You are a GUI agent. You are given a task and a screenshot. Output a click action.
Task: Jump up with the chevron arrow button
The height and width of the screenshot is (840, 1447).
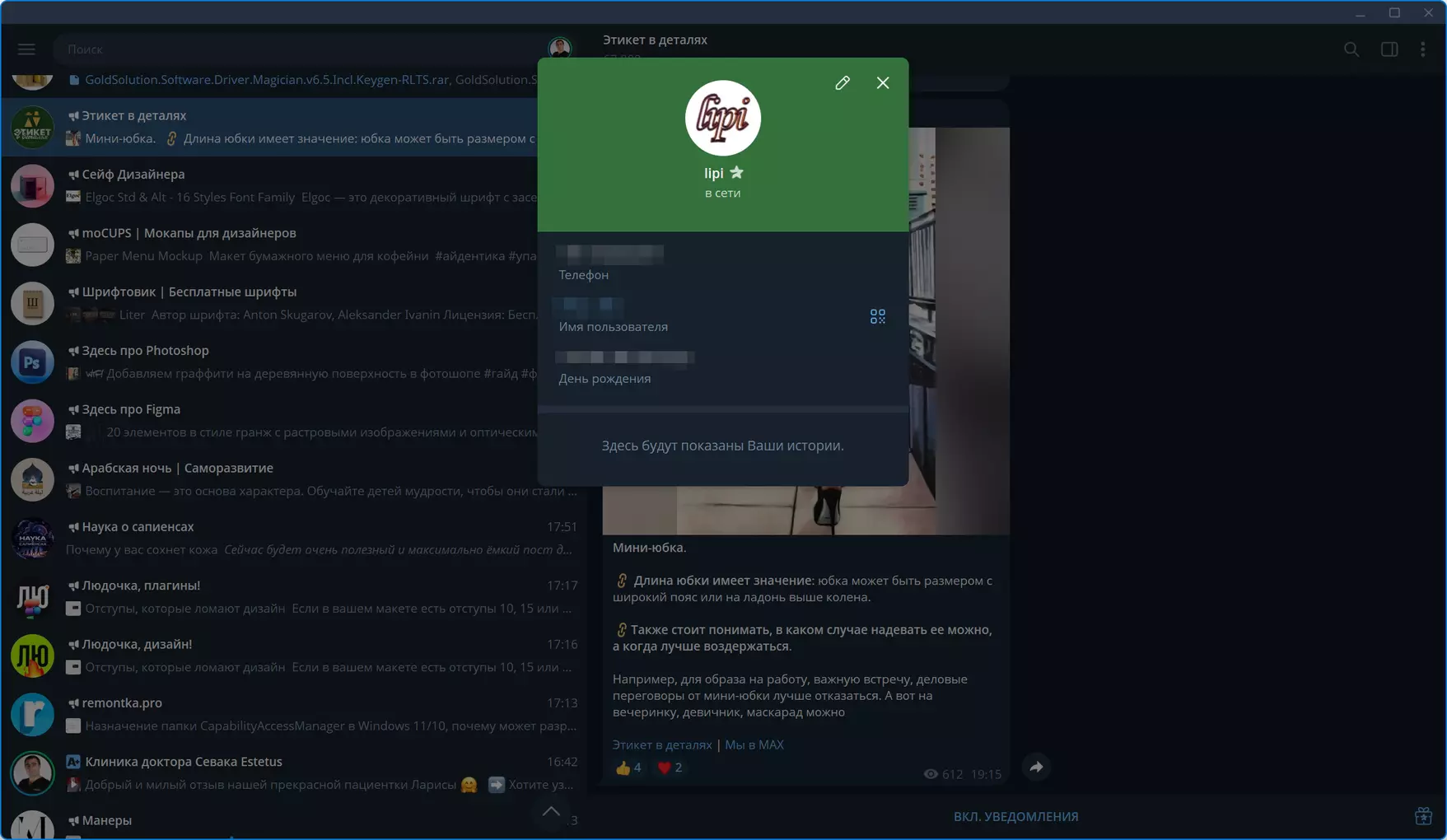click(x=551, y=811)
